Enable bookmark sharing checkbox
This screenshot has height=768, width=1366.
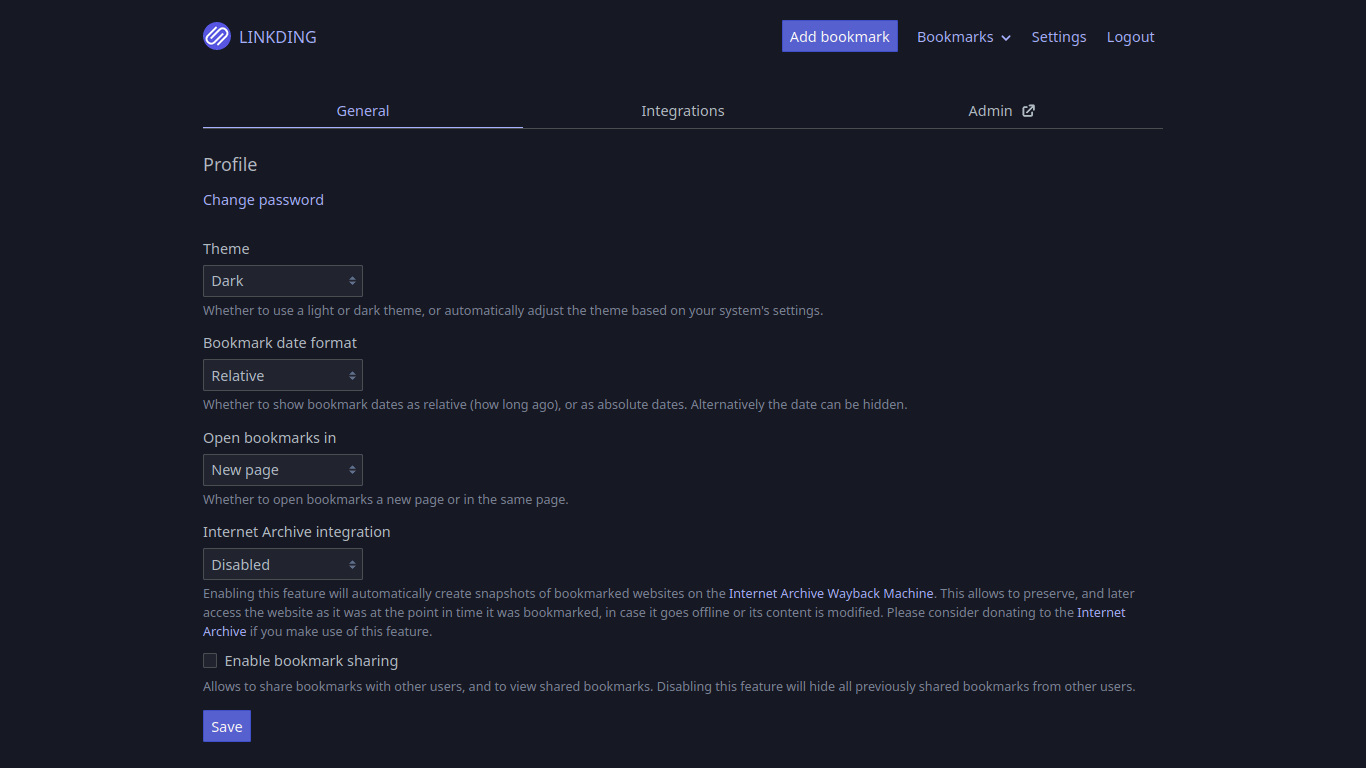coord(210,661)
